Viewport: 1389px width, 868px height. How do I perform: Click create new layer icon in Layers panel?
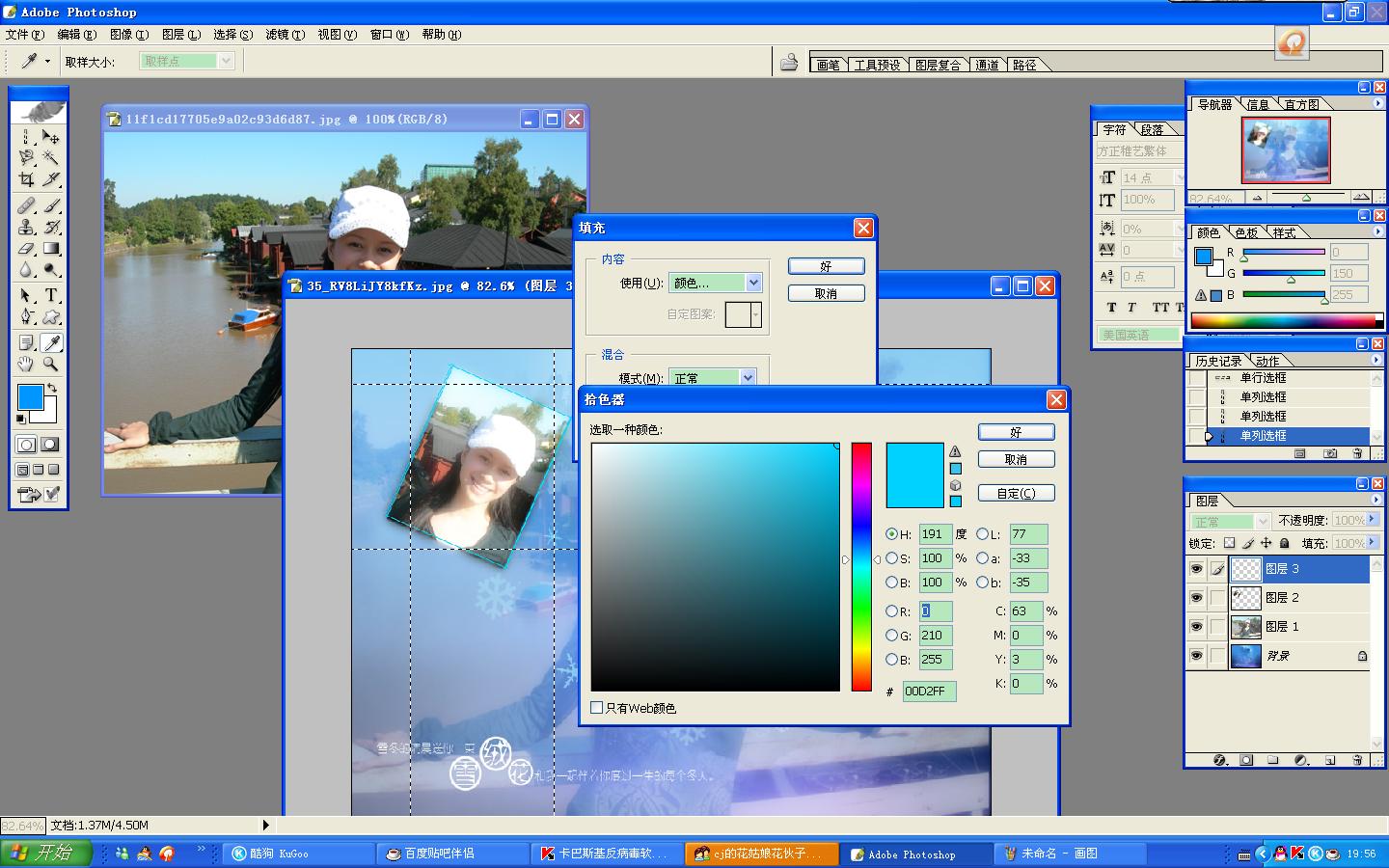(x=1331, y=760)
